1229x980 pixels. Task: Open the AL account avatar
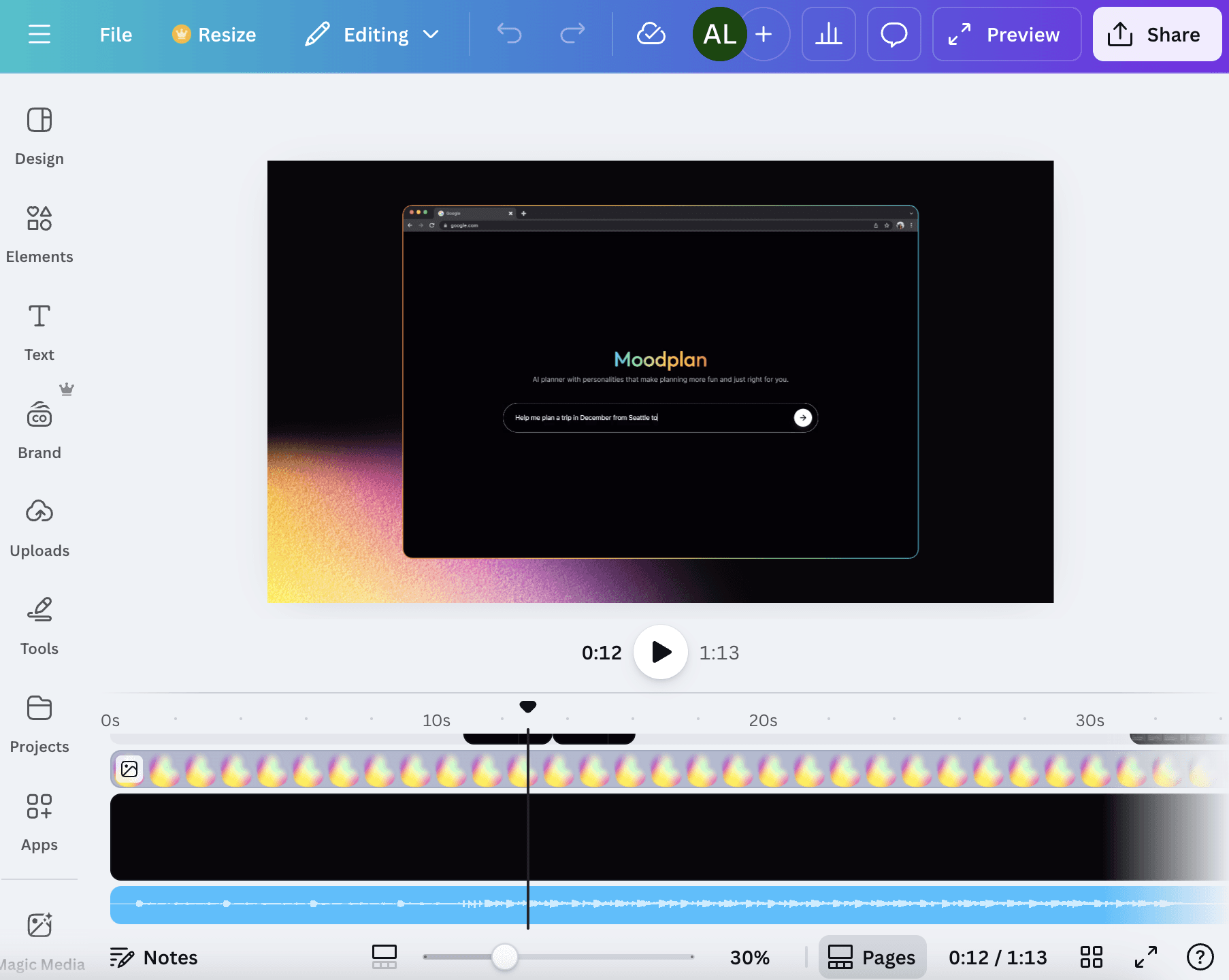coord(719,34)
